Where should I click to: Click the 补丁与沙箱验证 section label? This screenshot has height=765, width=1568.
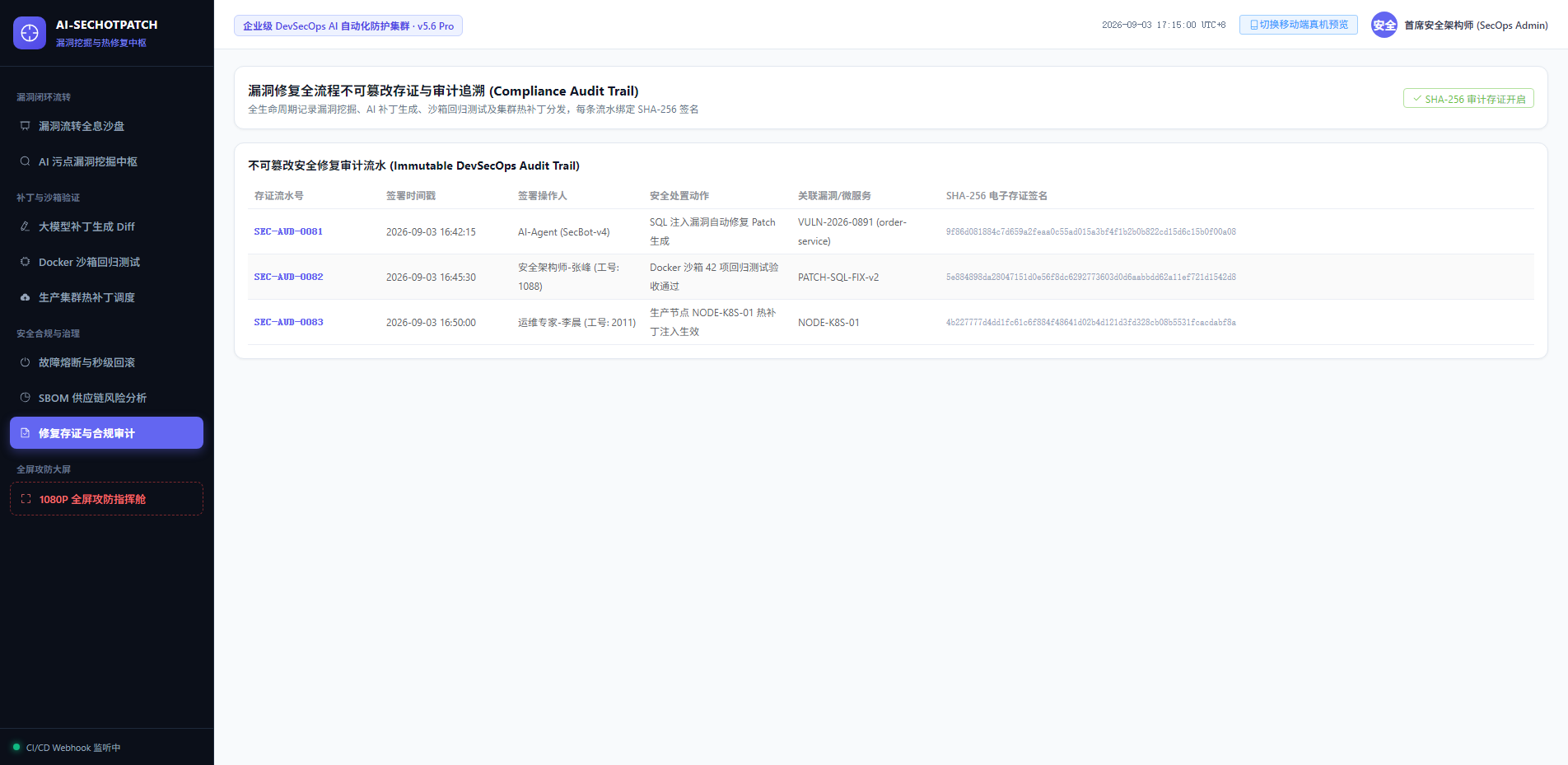49,198
